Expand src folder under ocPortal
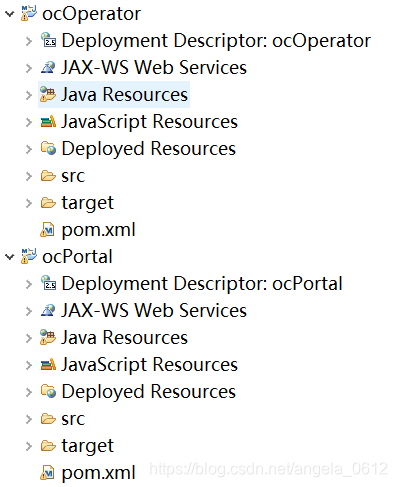397x487 pixels. click(x=29, y=419)
